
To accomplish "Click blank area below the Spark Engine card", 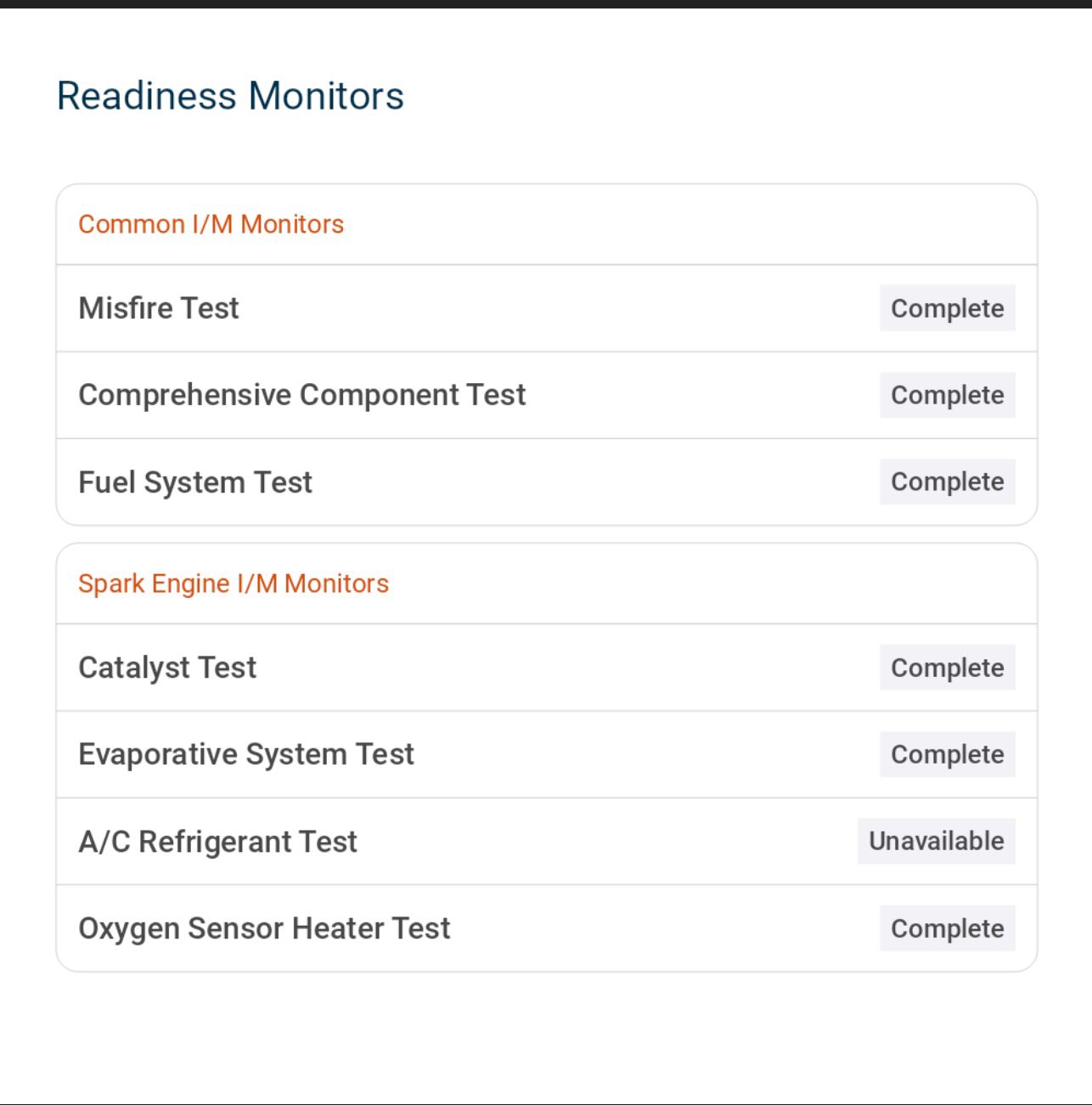I will 546,1036.
